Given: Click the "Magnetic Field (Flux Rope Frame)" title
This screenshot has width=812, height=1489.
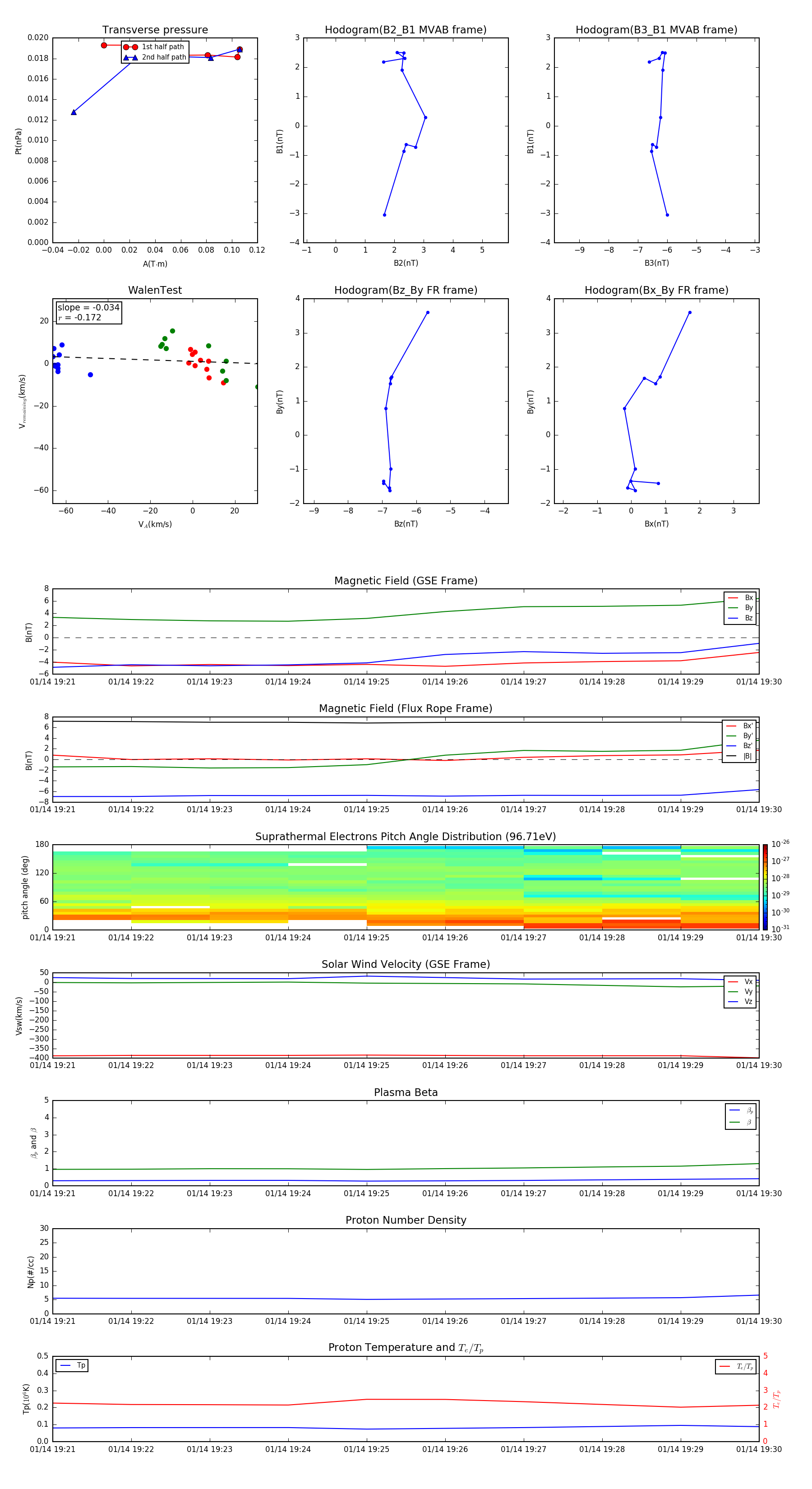Looking at the screenshot, I should tap(406, 709).
